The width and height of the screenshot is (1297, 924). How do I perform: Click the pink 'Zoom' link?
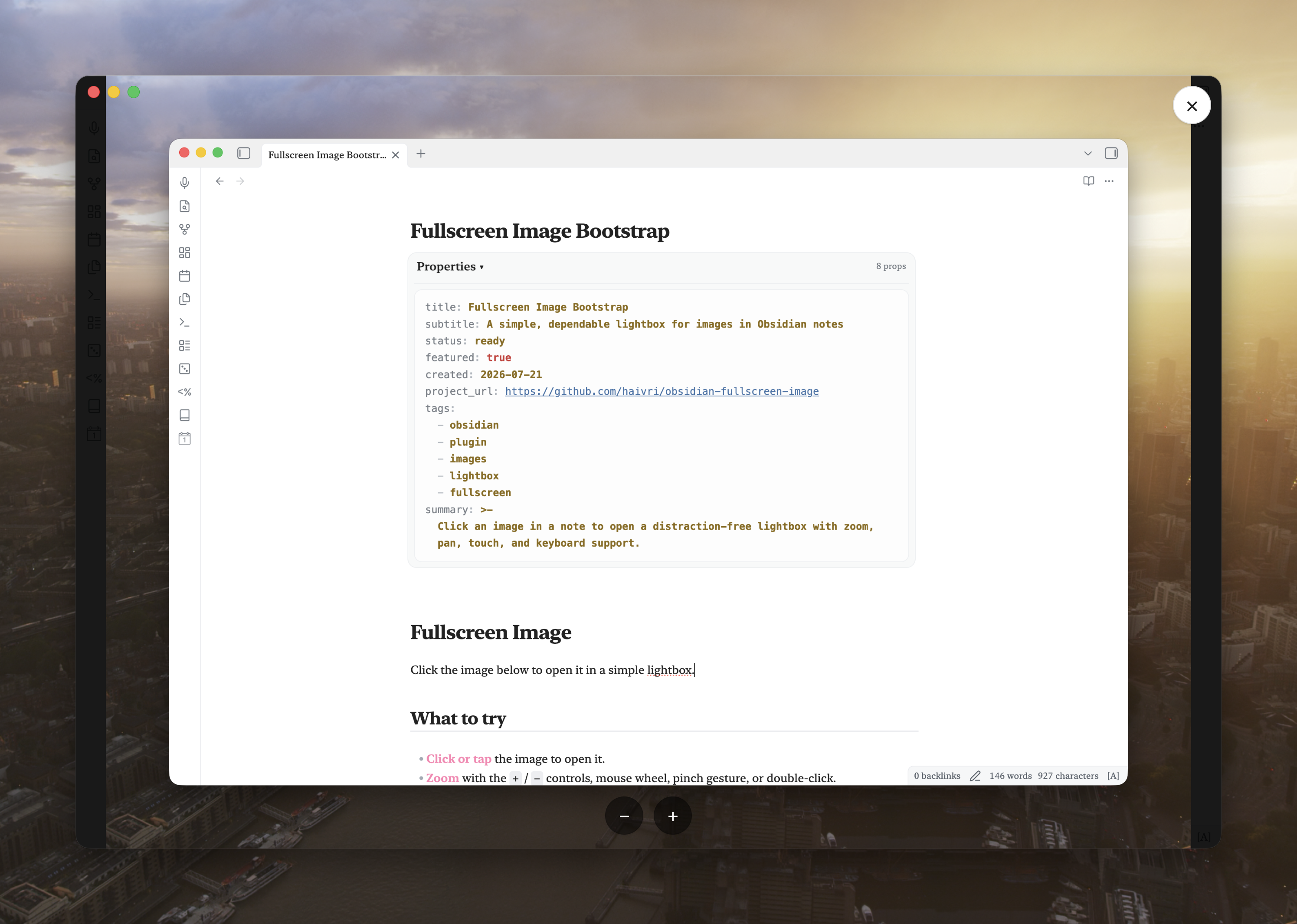point(442,778)
